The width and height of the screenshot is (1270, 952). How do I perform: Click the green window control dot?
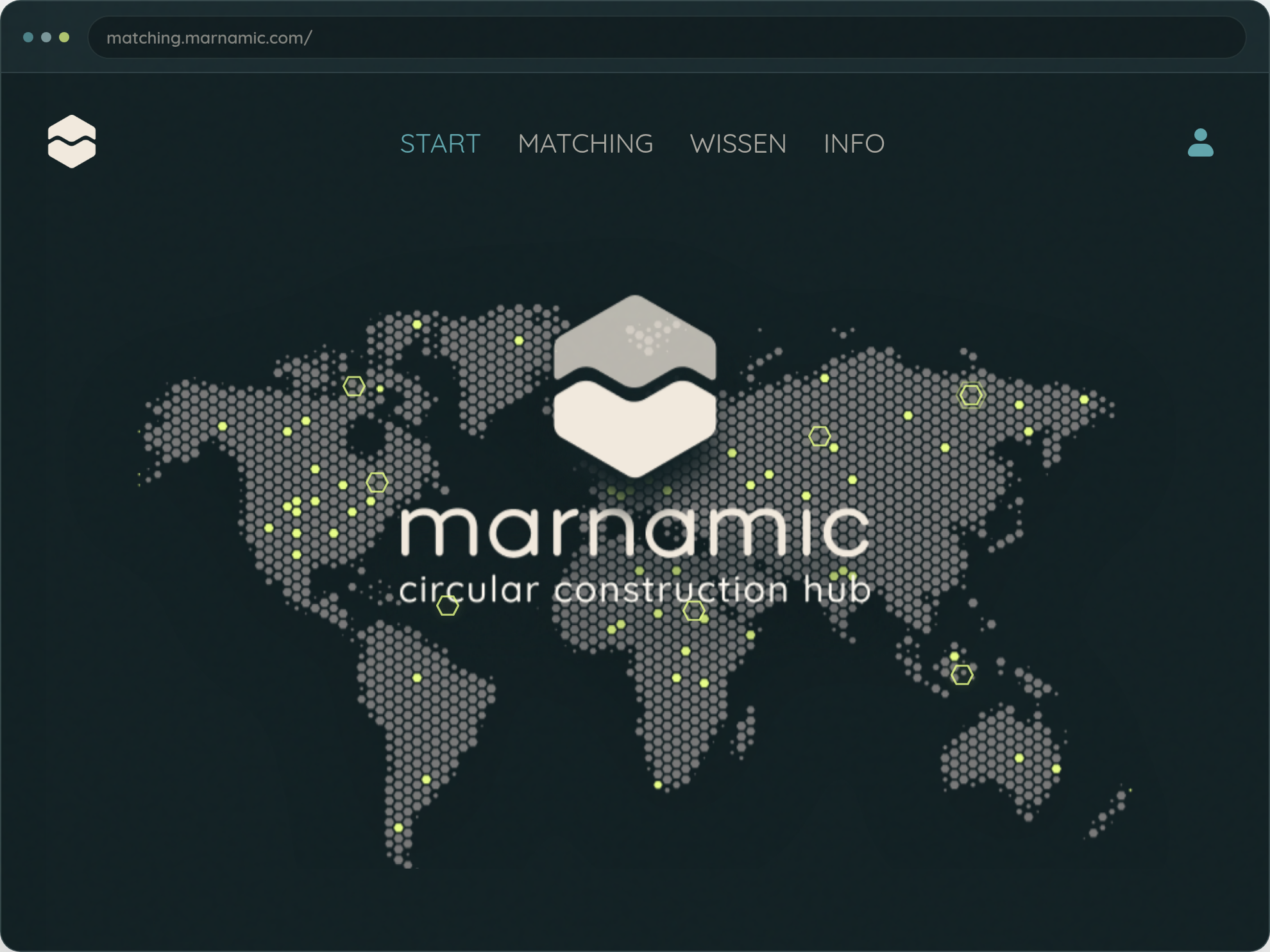[x=64, y=37]
